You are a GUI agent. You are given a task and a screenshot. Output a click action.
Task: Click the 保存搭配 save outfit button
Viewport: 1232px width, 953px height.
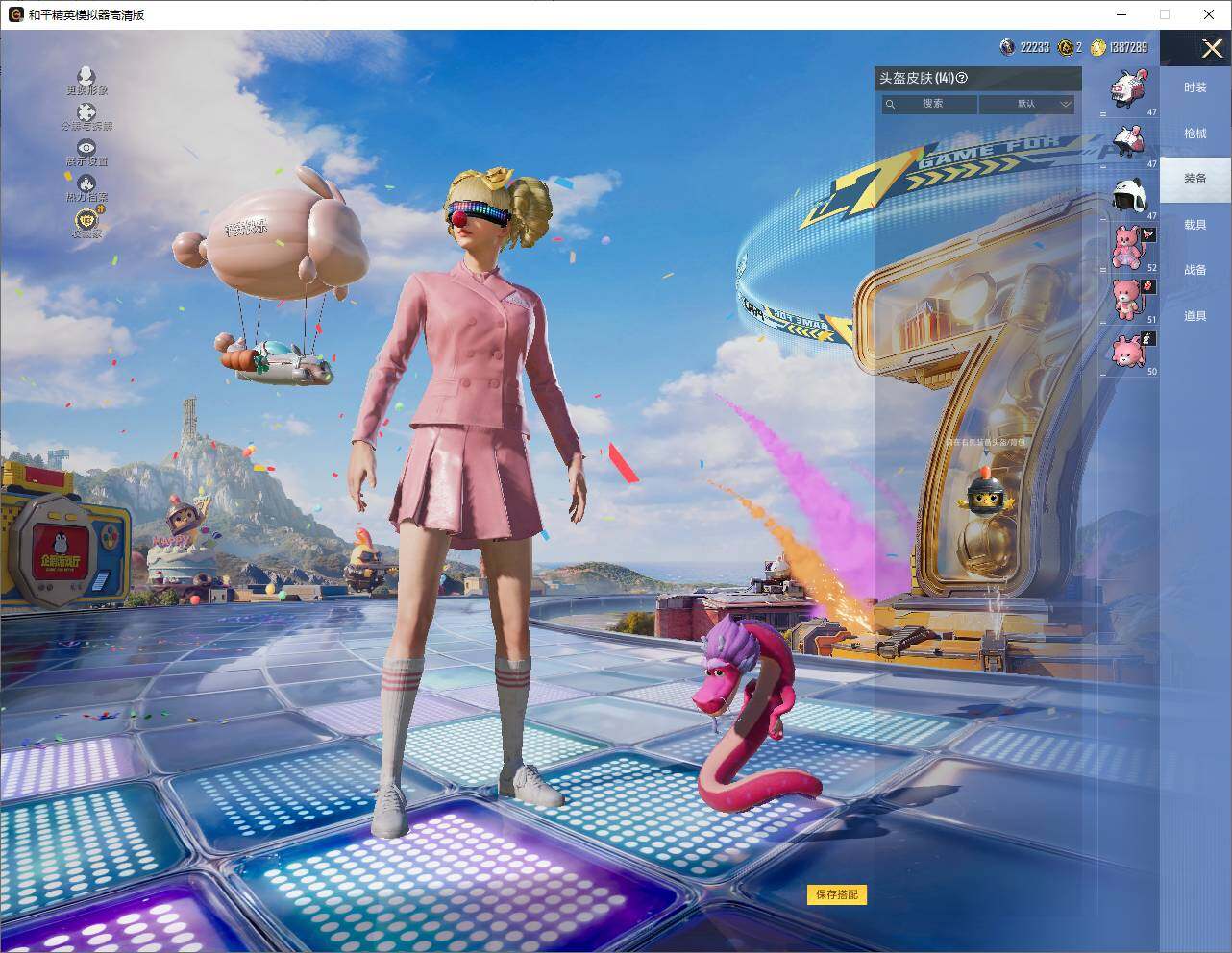click(x=837, y=894)
